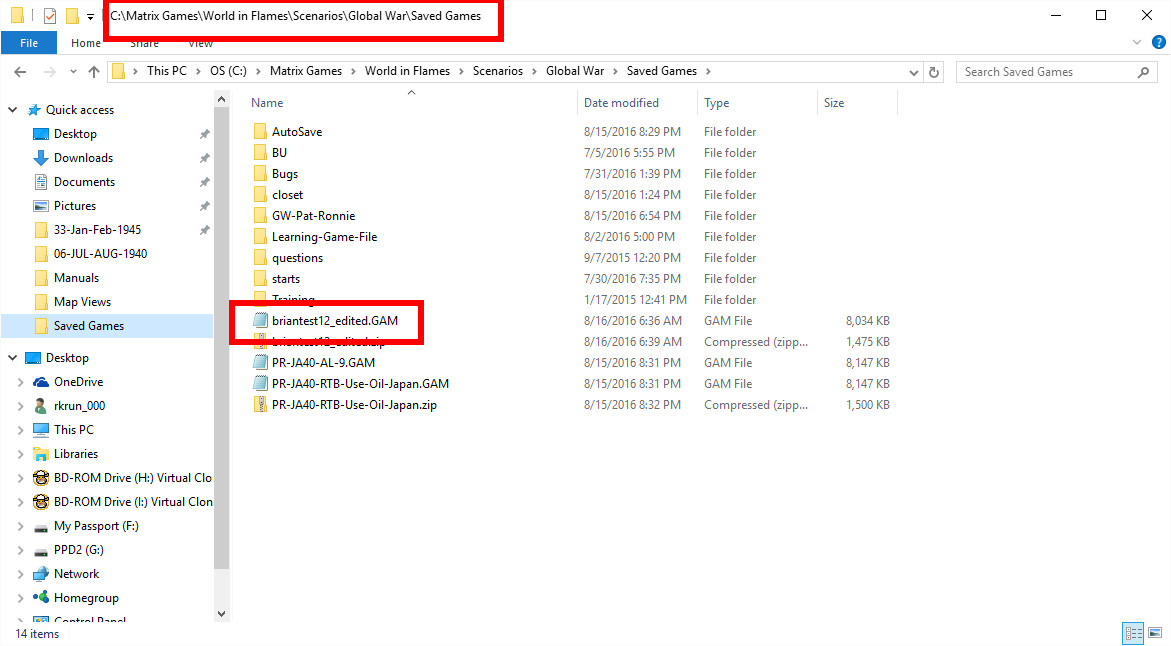The width and height of the screenshot is (1171, 646).
Task: Expand This PC in navigation tree
Action: coord(20,429)
